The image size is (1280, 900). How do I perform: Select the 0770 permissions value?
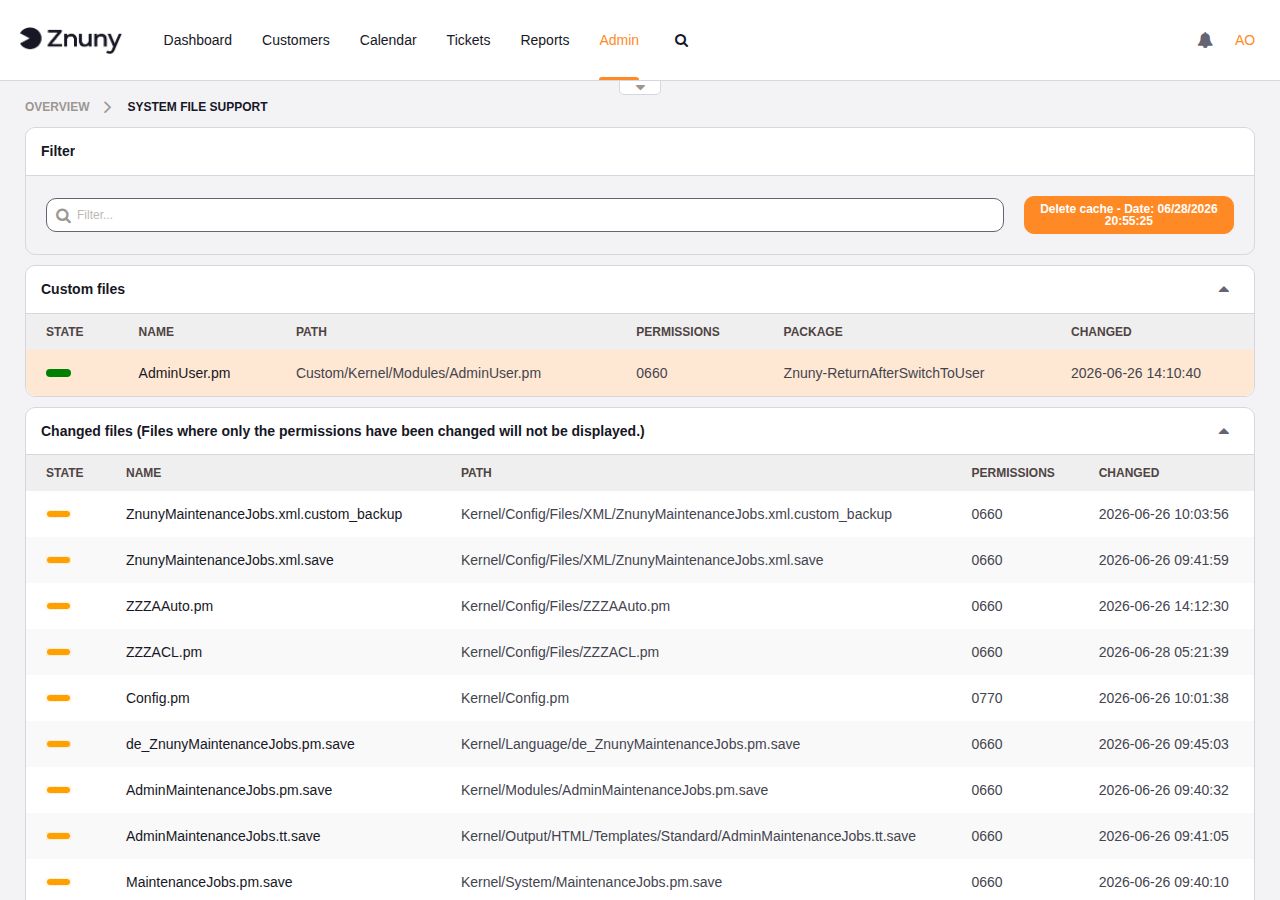tap(987, 698)
